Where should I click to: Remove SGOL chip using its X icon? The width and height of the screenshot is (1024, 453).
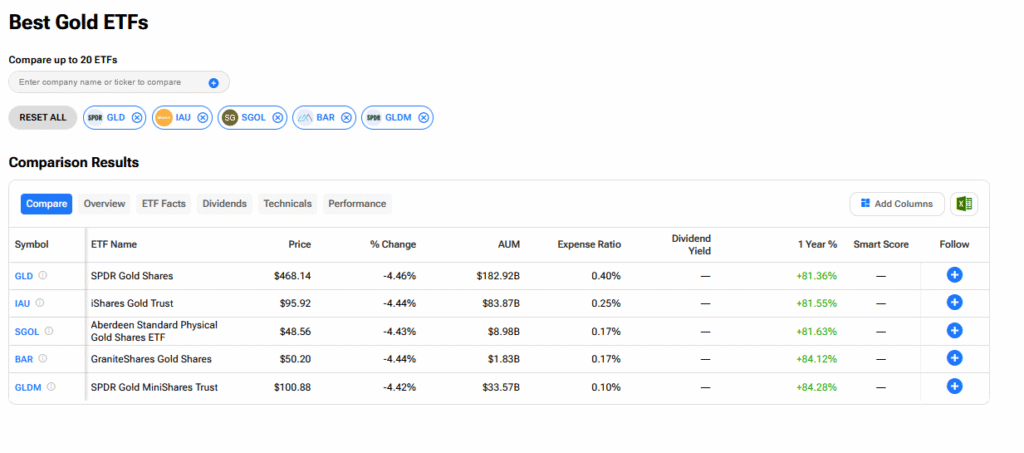tap(278, 117)
